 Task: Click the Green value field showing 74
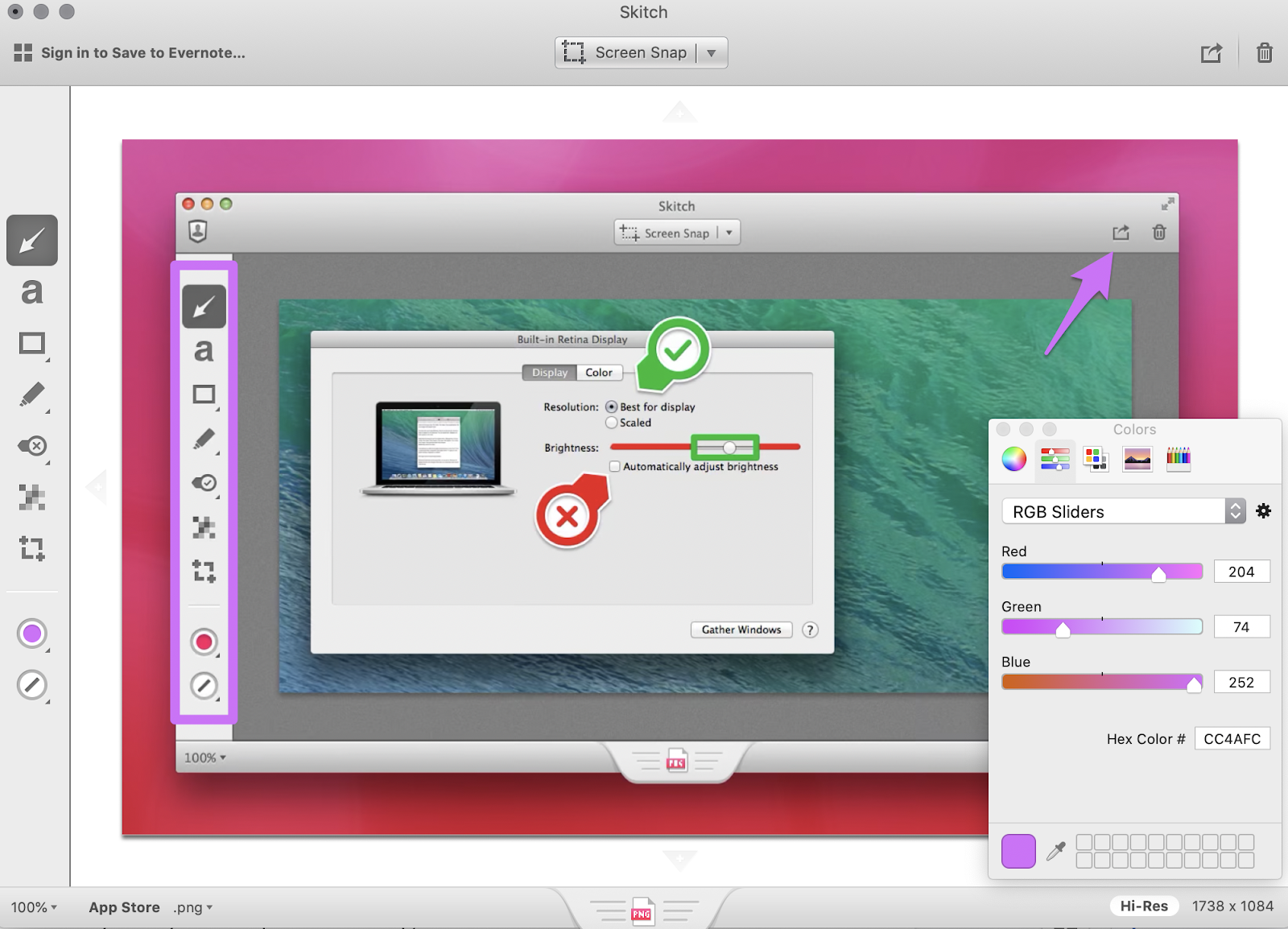click(x=1242, y=627)
